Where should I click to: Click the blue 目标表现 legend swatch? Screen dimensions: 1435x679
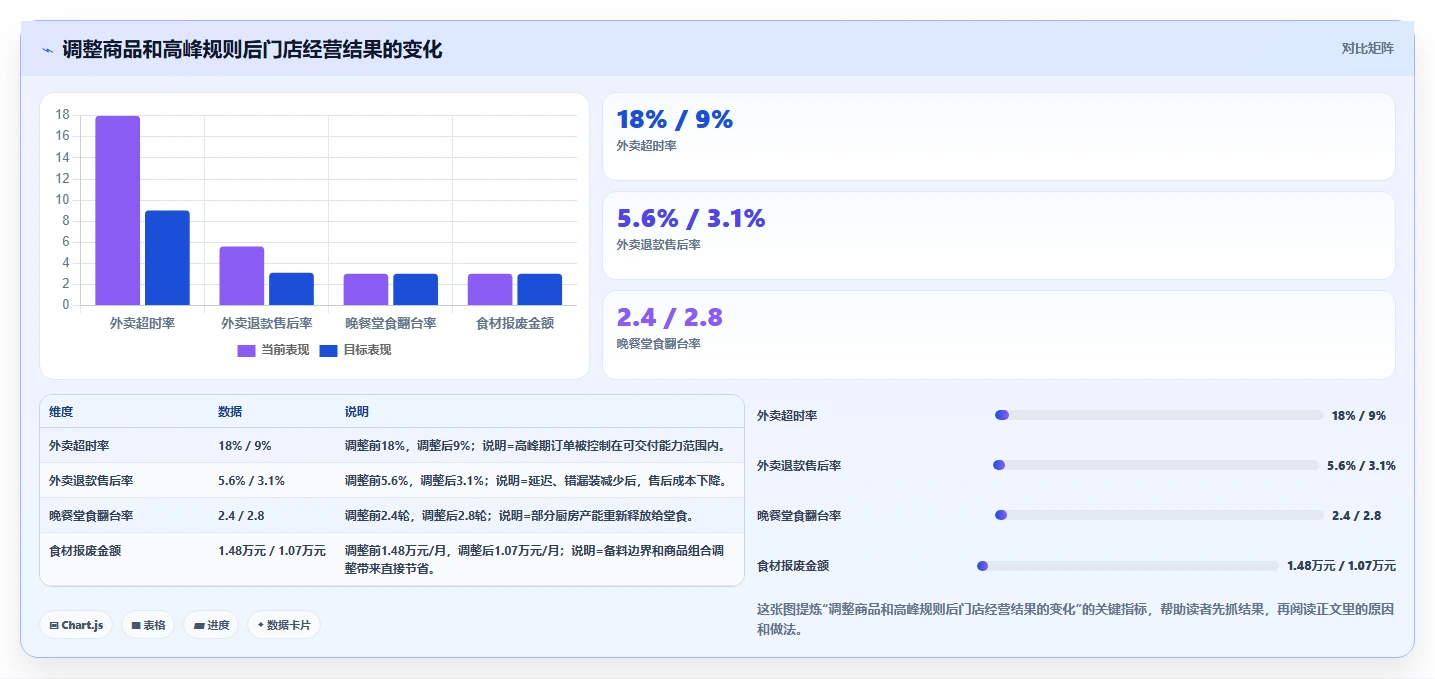click(x=328, y=350)
